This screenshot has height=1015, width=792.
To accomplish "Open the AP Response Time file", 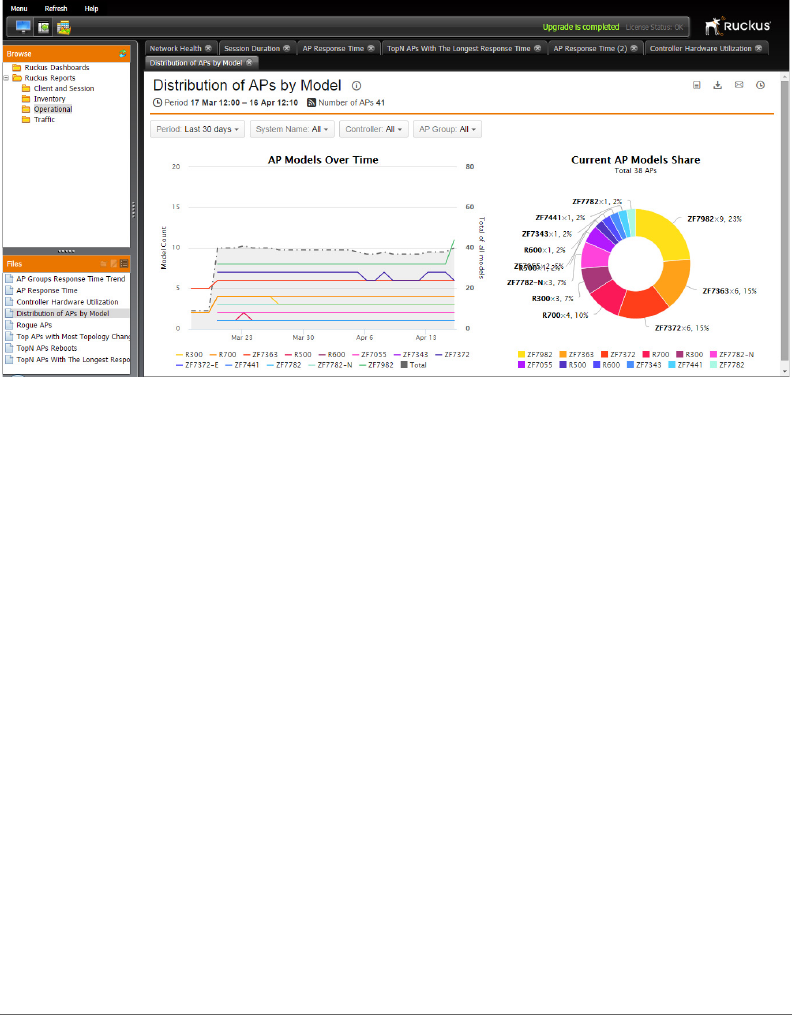I will coord(47,291).
